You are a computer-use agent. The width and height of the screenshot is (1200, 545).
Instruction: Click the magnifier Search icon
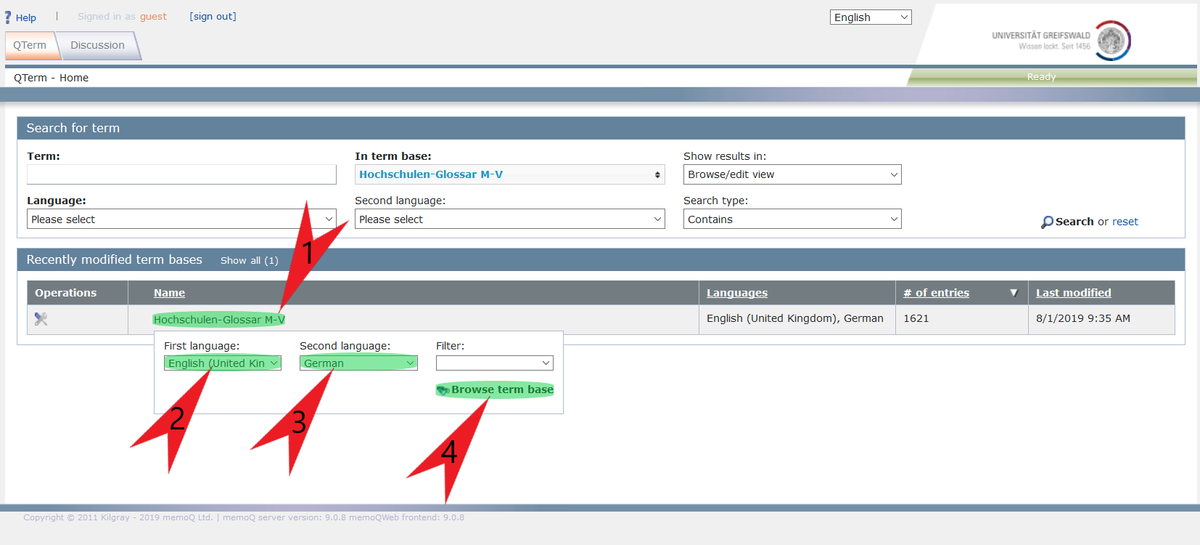tap(1047, 222)
